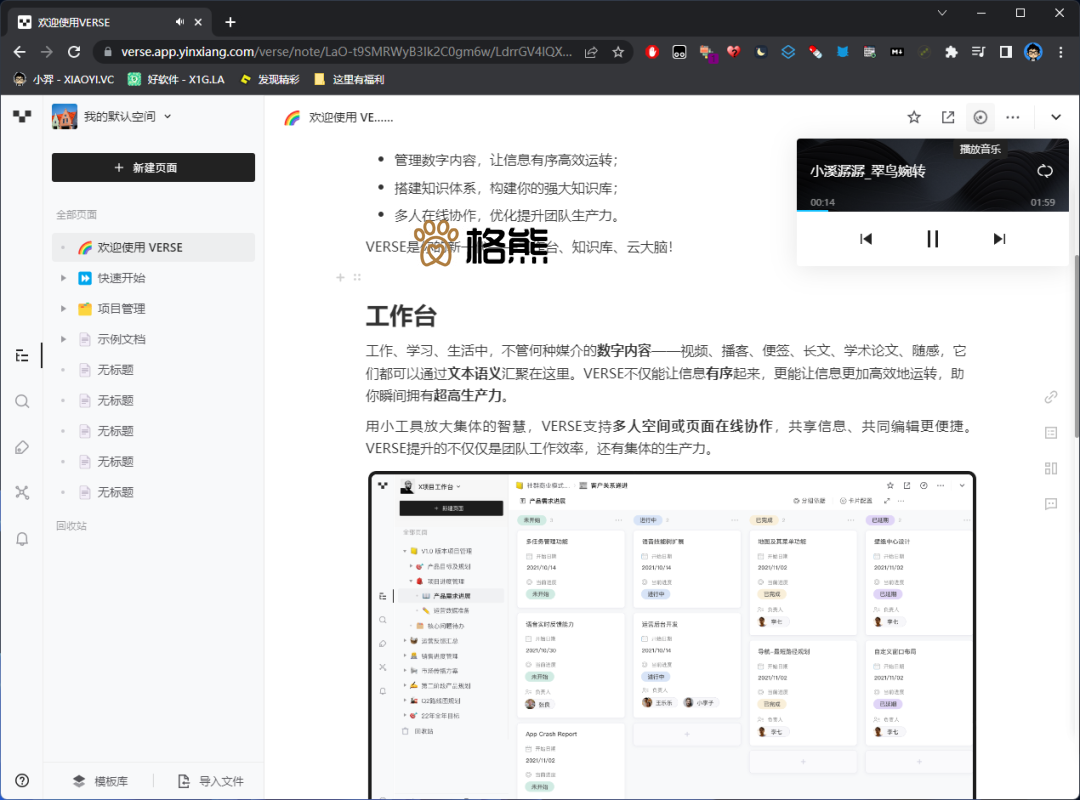
Task: Open the 回收站 recycle bin
Action: click(x=71, y=526)
